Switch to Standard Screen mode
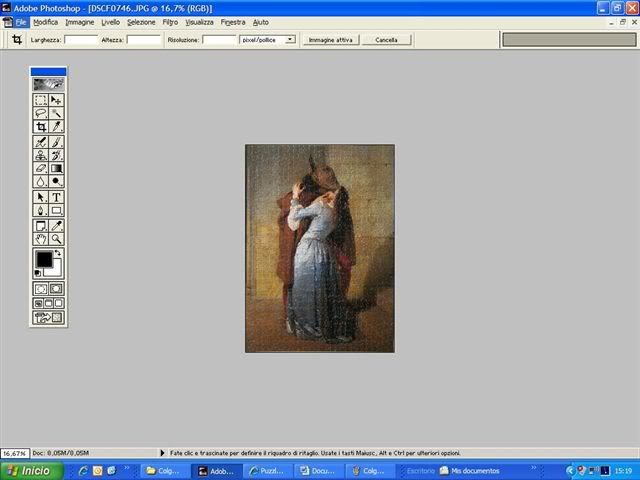Screen dimensions: 640x480 (38, 303)
